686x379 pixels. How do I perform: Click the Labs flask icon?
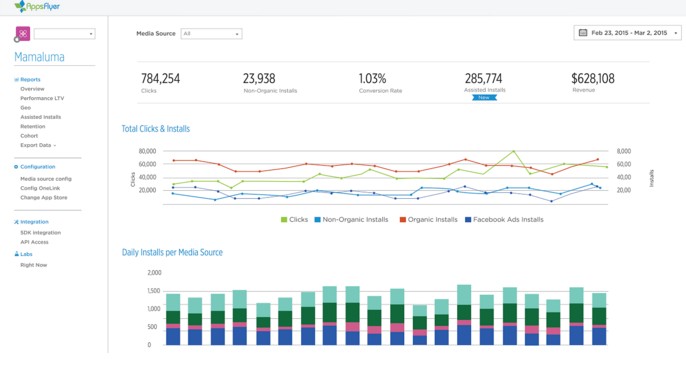point(17,254)
